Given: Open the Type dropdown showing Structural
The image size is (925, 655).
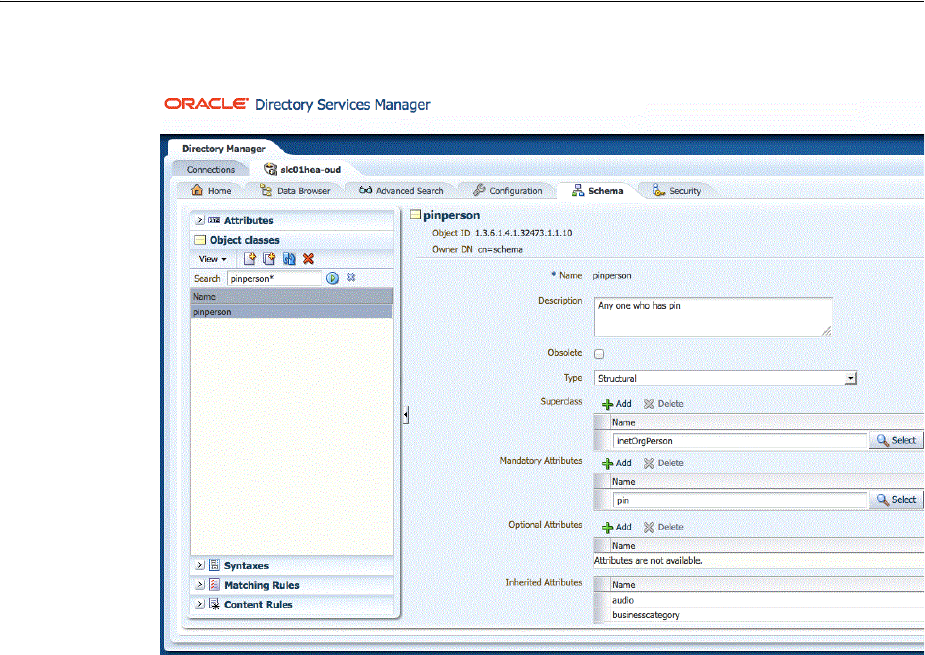Looking at the screenshot, I should pos(725,378).
